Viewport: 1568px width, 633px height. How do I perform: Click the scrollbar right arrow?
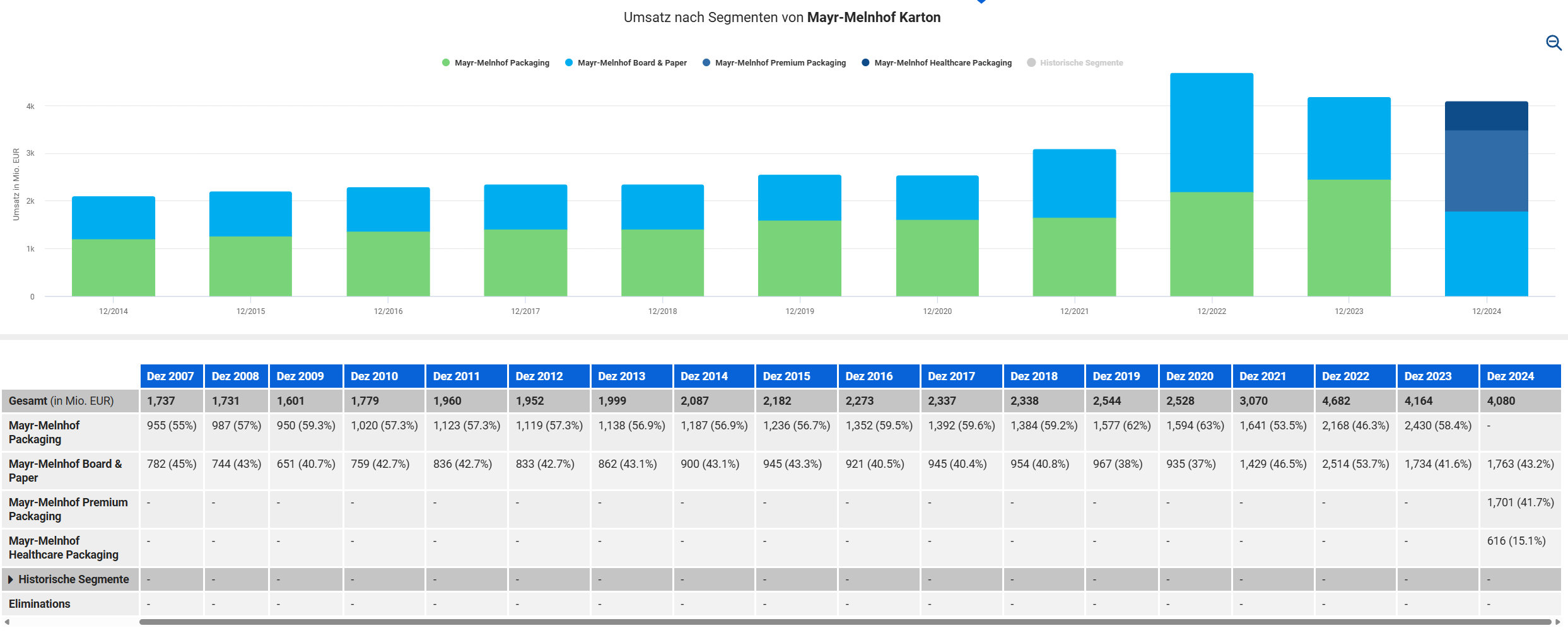tap(1558, 622)
